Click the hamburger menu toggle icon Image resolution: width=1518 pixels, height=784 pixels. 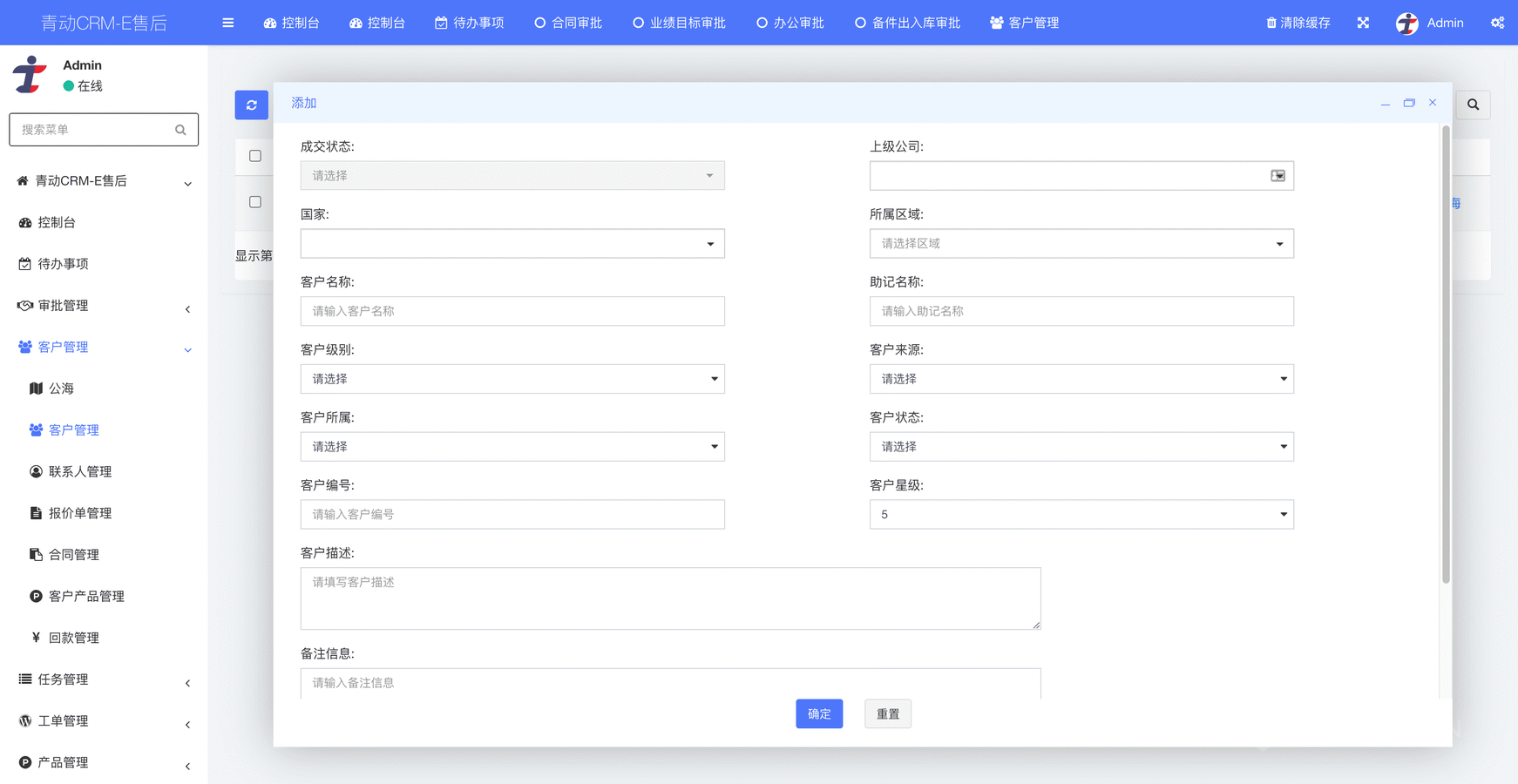(228, 23)
